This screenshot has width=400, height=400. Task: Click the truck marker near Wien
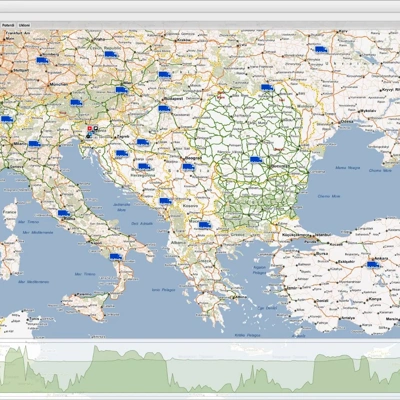[x=122, y=90]
